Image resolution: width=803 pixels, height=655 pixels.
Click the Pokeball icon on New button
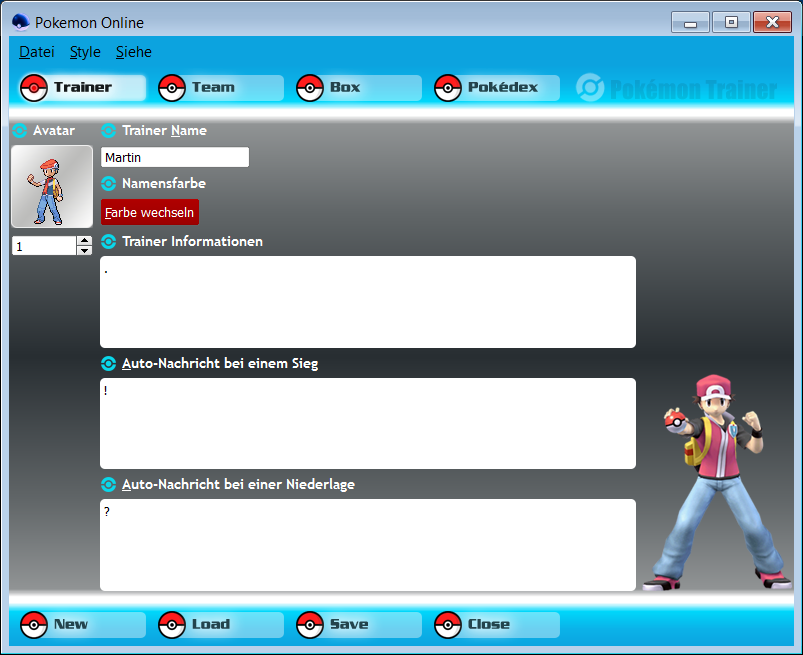coord(34,625)
